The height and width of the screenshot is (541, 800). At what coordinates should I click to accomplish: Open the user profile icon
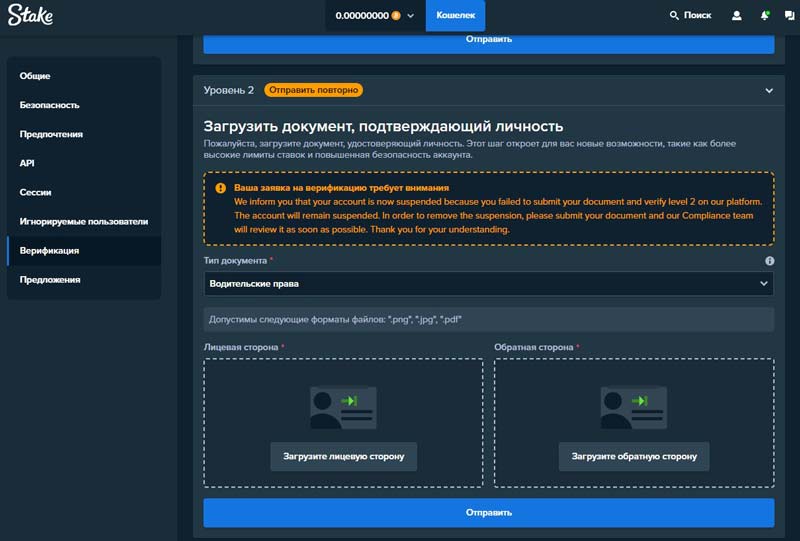(737, 16)
